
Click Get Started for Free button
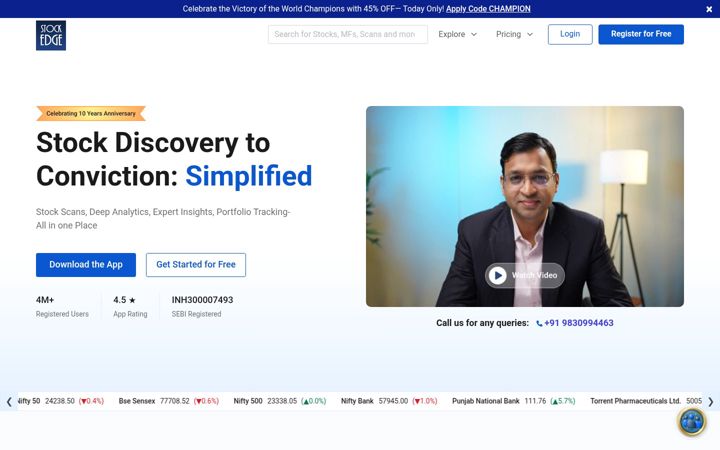click(196, 265)
